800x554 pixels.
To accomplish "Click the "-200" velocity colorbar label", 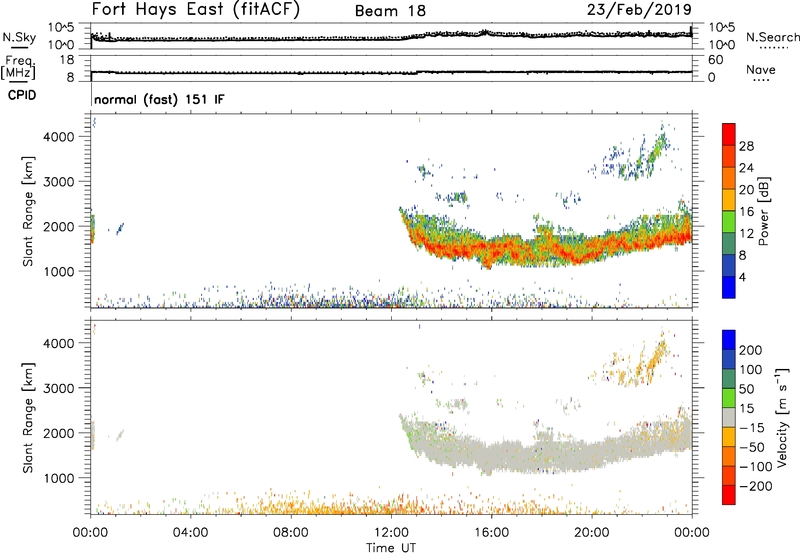I will click(x=756, y=486).
